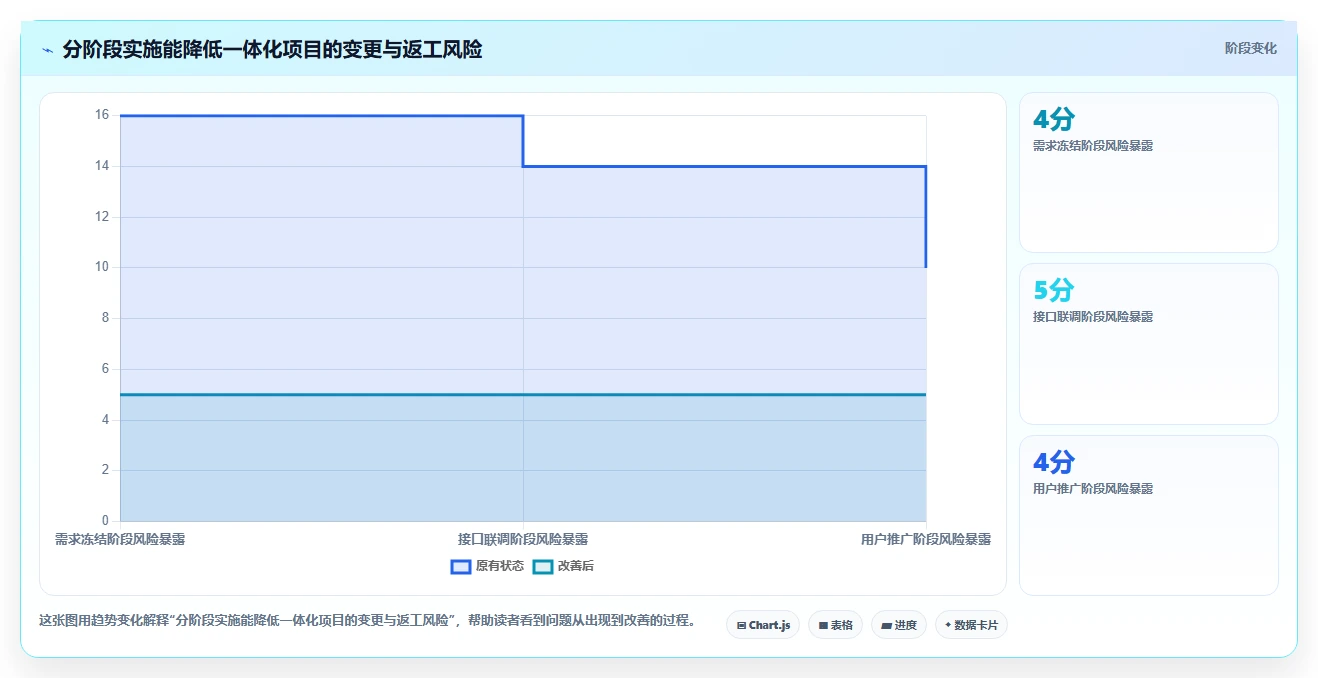This screenshot has height=678, width=1318.
Task: Toggle the 改善后 legend series
Action: 563,566
